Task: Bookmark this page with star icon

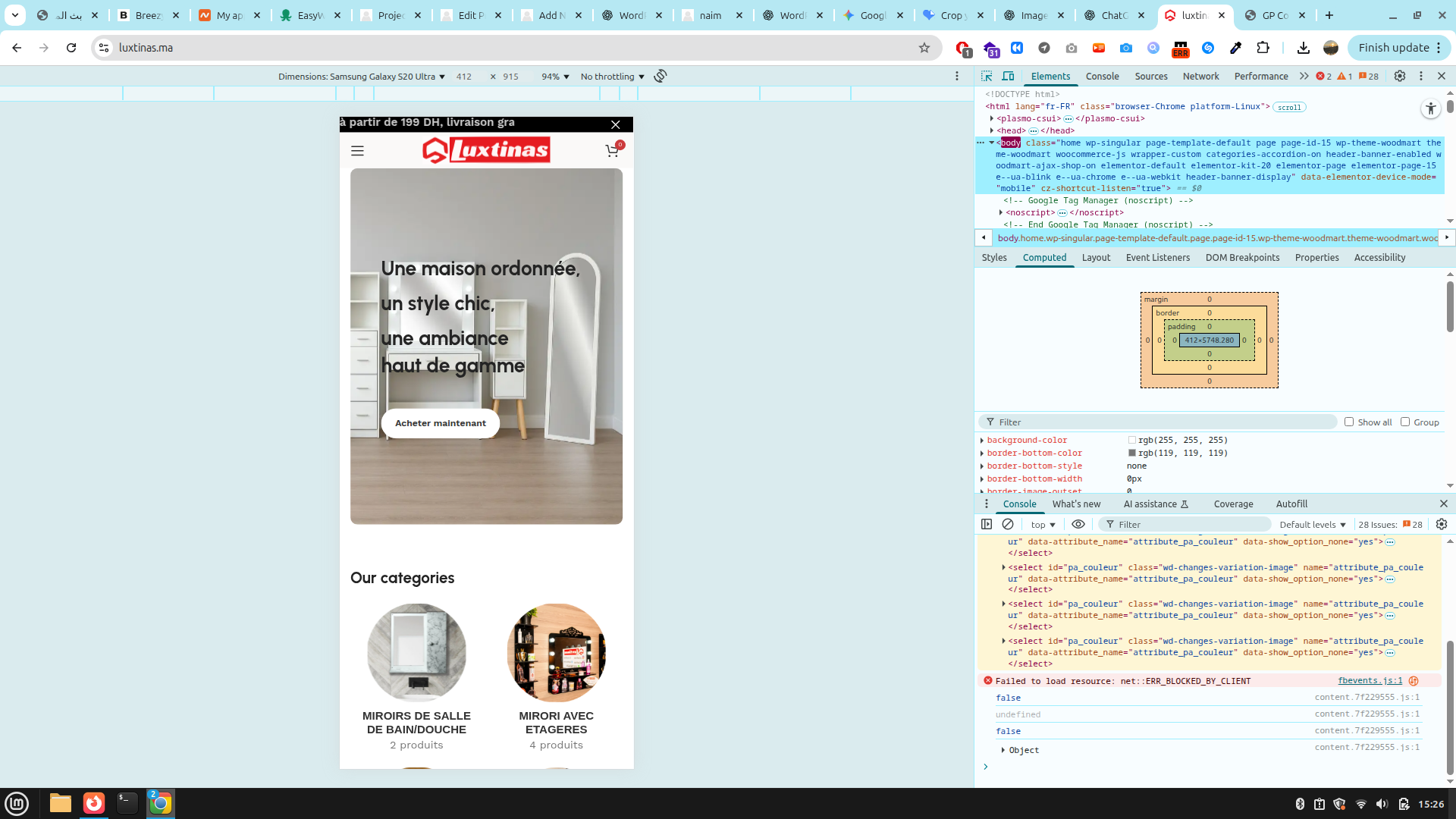Action: pos(924,48)
